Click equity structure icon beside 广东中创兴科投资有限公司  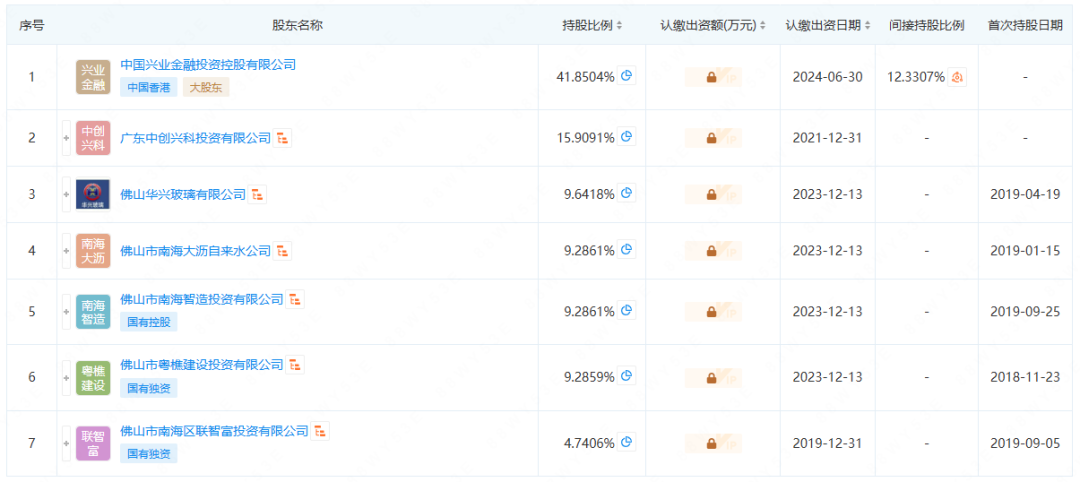point(283,138)
